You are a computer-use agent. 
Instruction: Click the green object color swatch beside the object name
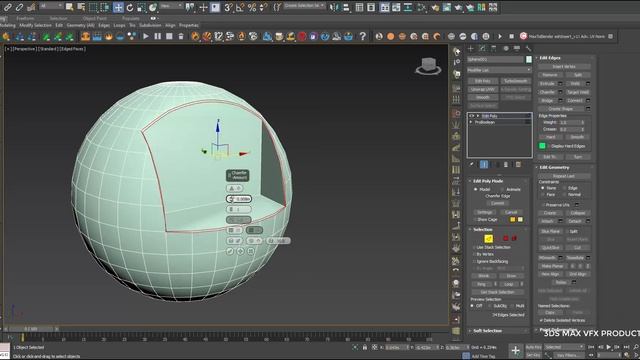pyautogui.click(x=529, y=60)
